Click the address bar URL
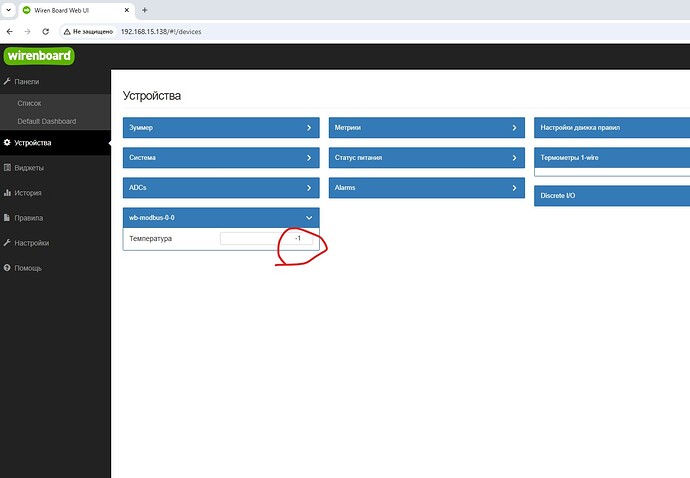Screen dimensions: 690x478 161,32
